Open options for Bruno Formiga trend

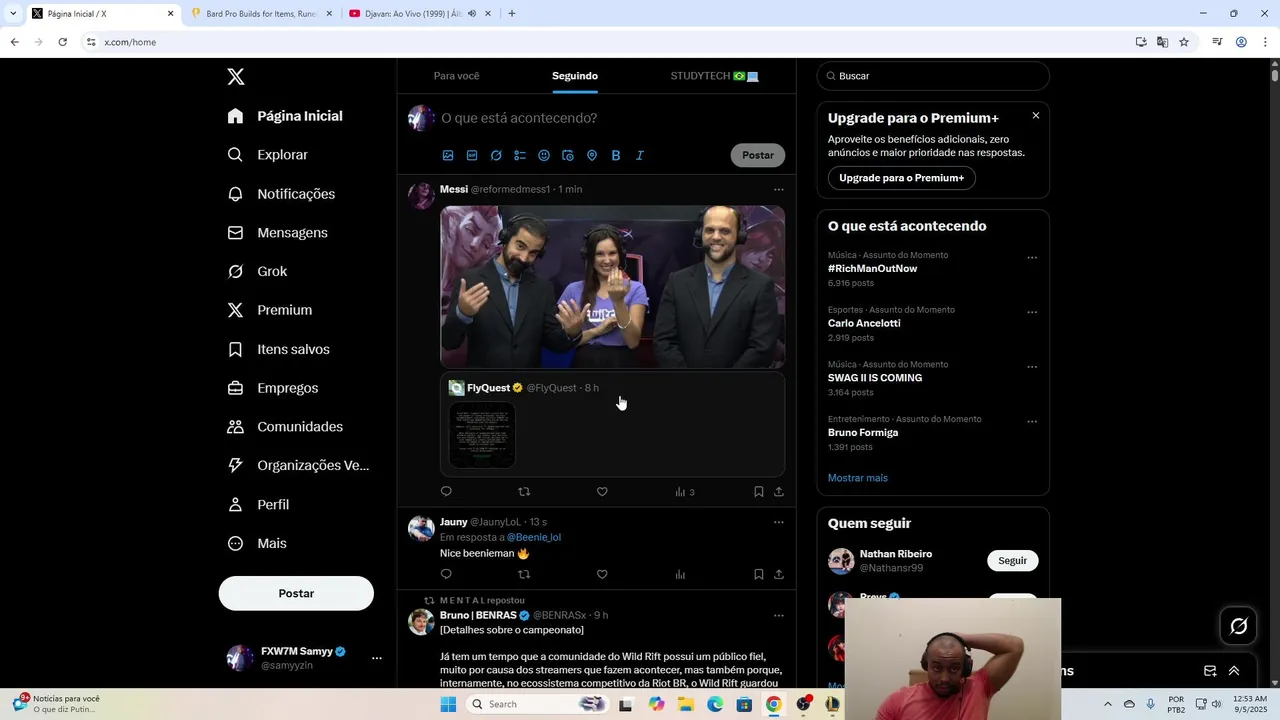(x=1032, y=422)
